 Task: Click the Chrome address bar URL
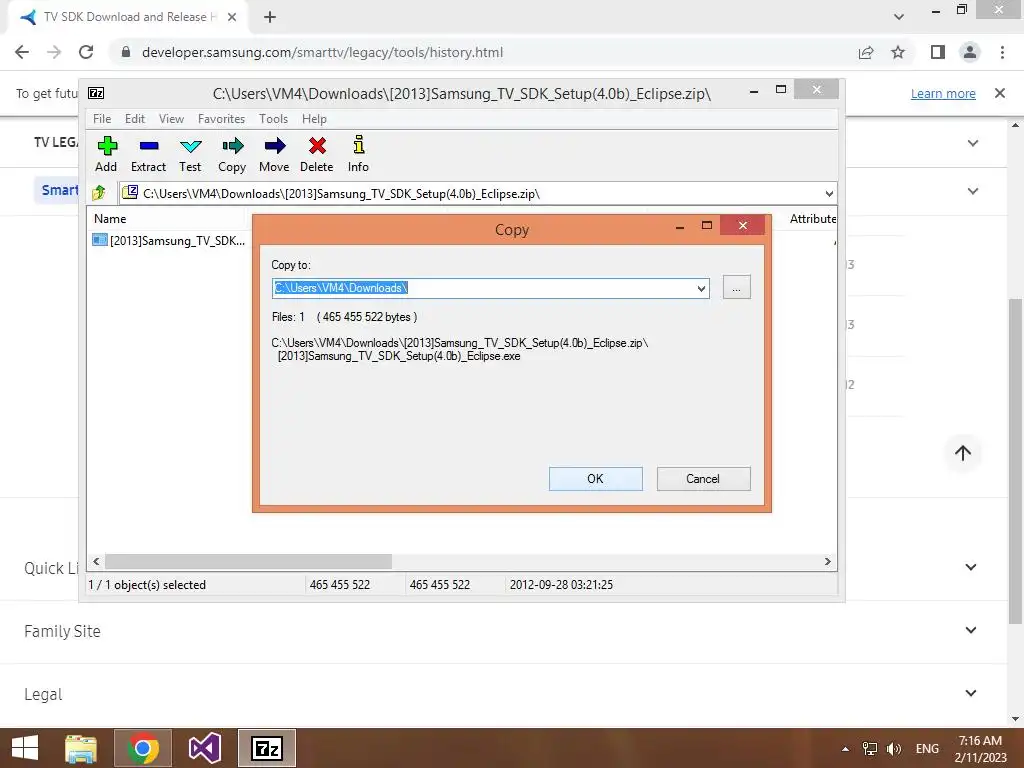(x=323, y=52)
